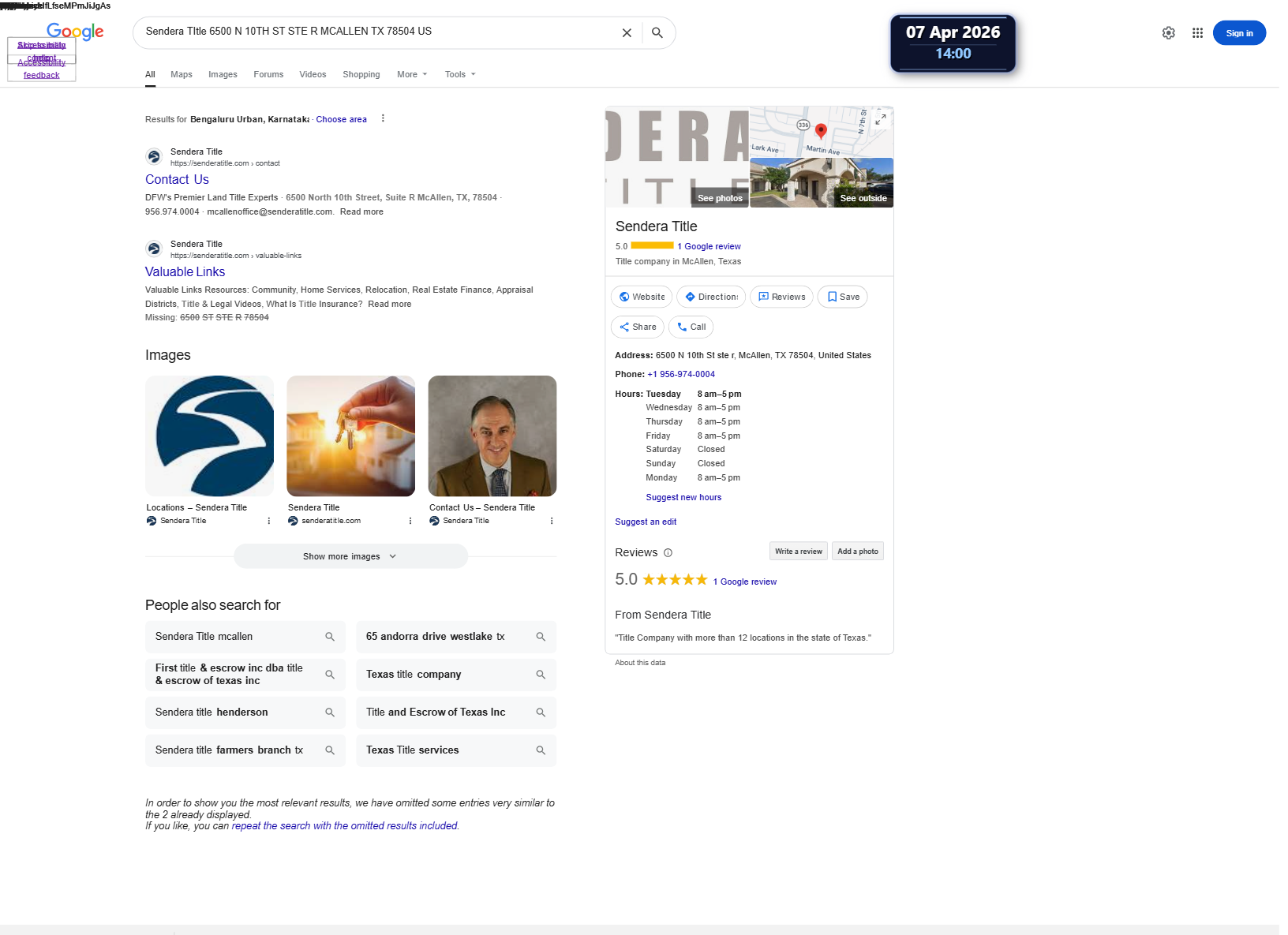1288x935 pixels.
Task: Expand the map with the fullscreen arrow icon
Action: pos(881,118)
